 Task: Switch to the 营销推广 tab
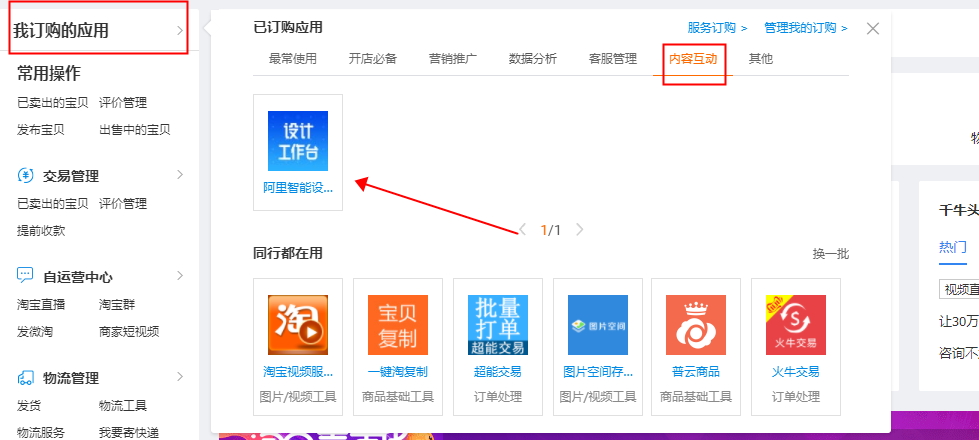click(453, 59)
